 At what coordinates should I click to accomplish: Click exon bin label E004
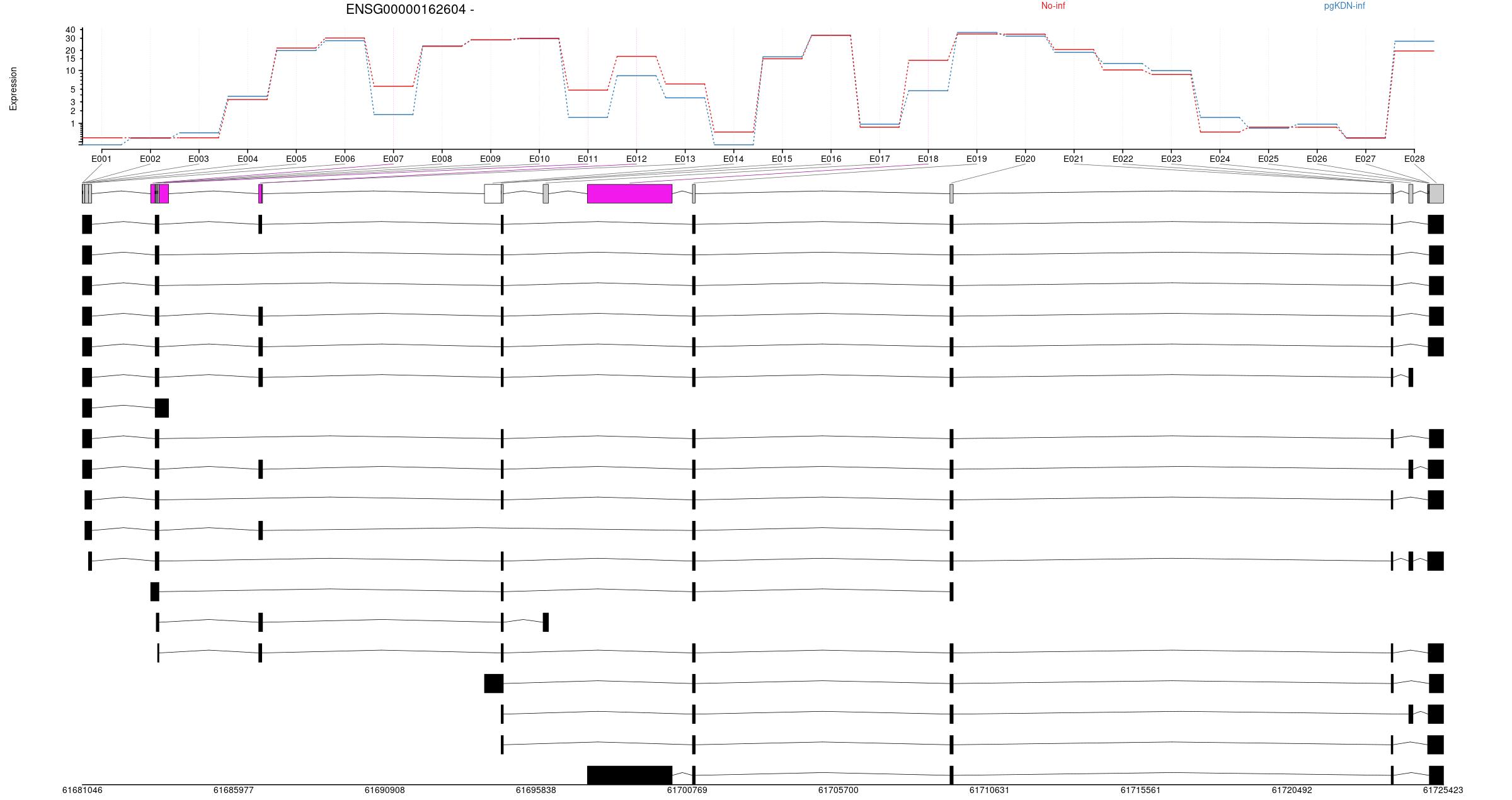click(x=248, y=159)
